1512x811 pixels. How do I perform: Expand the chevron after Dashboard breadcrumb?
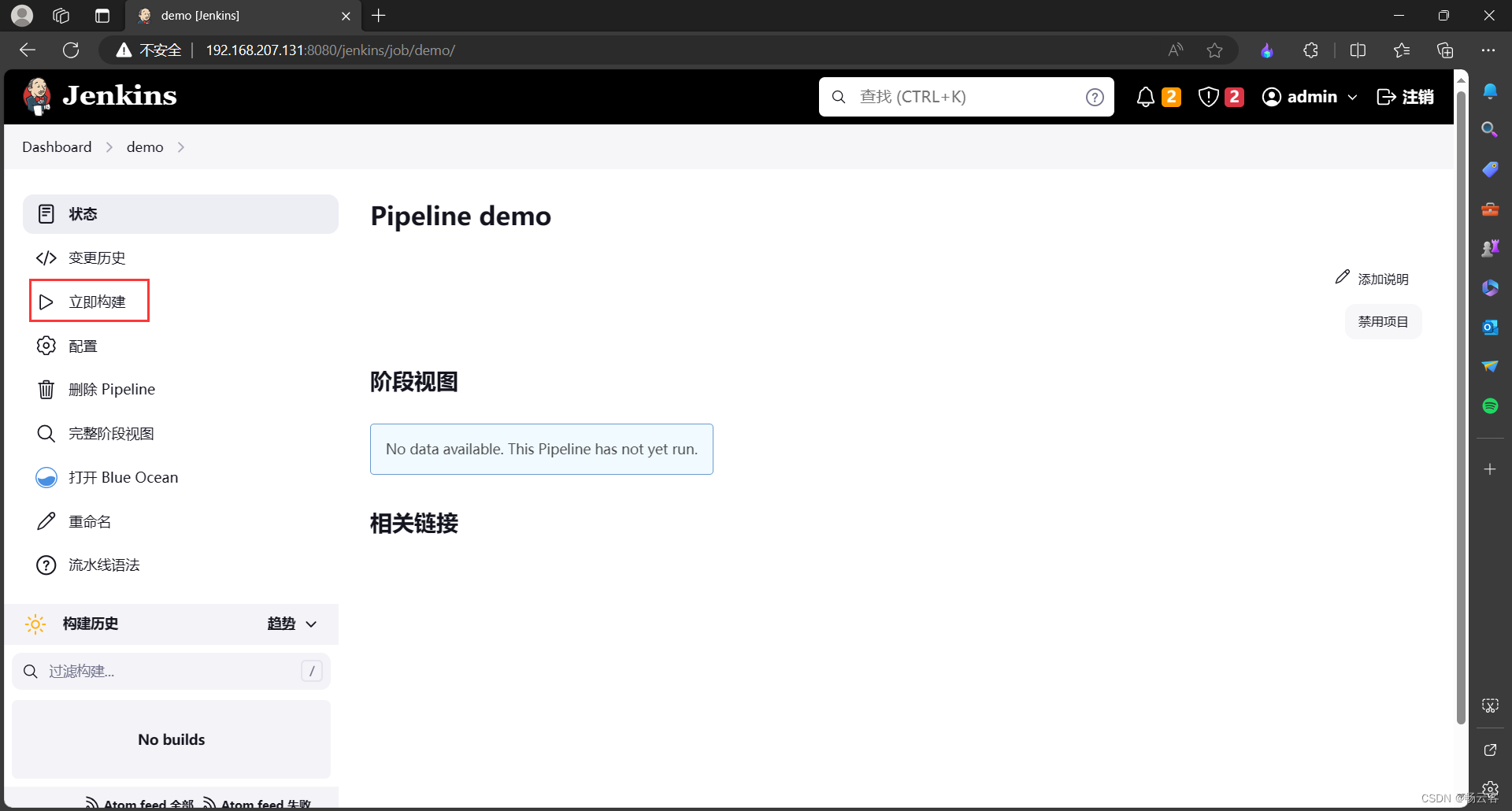click(x=109, y=147)
